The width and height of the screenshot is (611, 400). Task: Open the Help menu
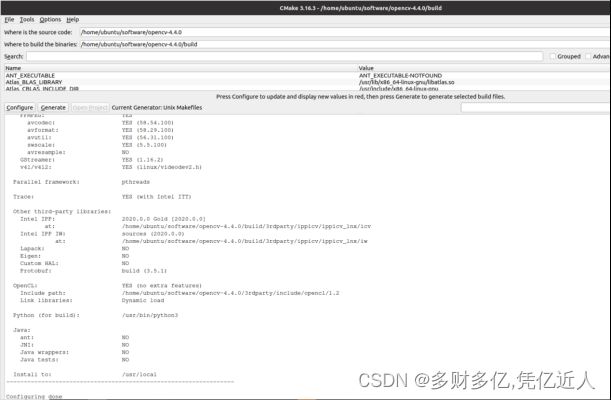(72, 19)
